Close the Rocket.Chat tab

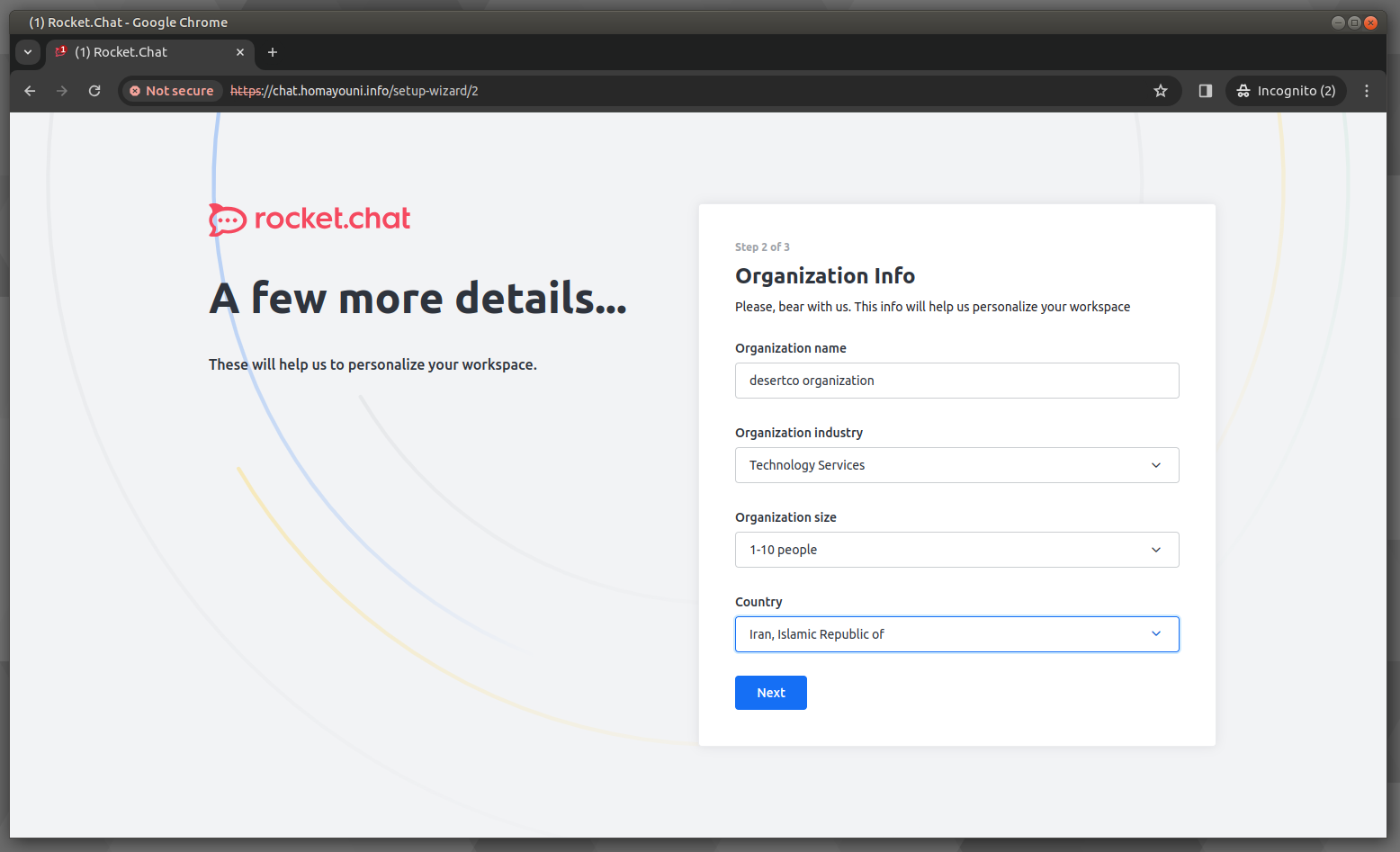point(240,52)
